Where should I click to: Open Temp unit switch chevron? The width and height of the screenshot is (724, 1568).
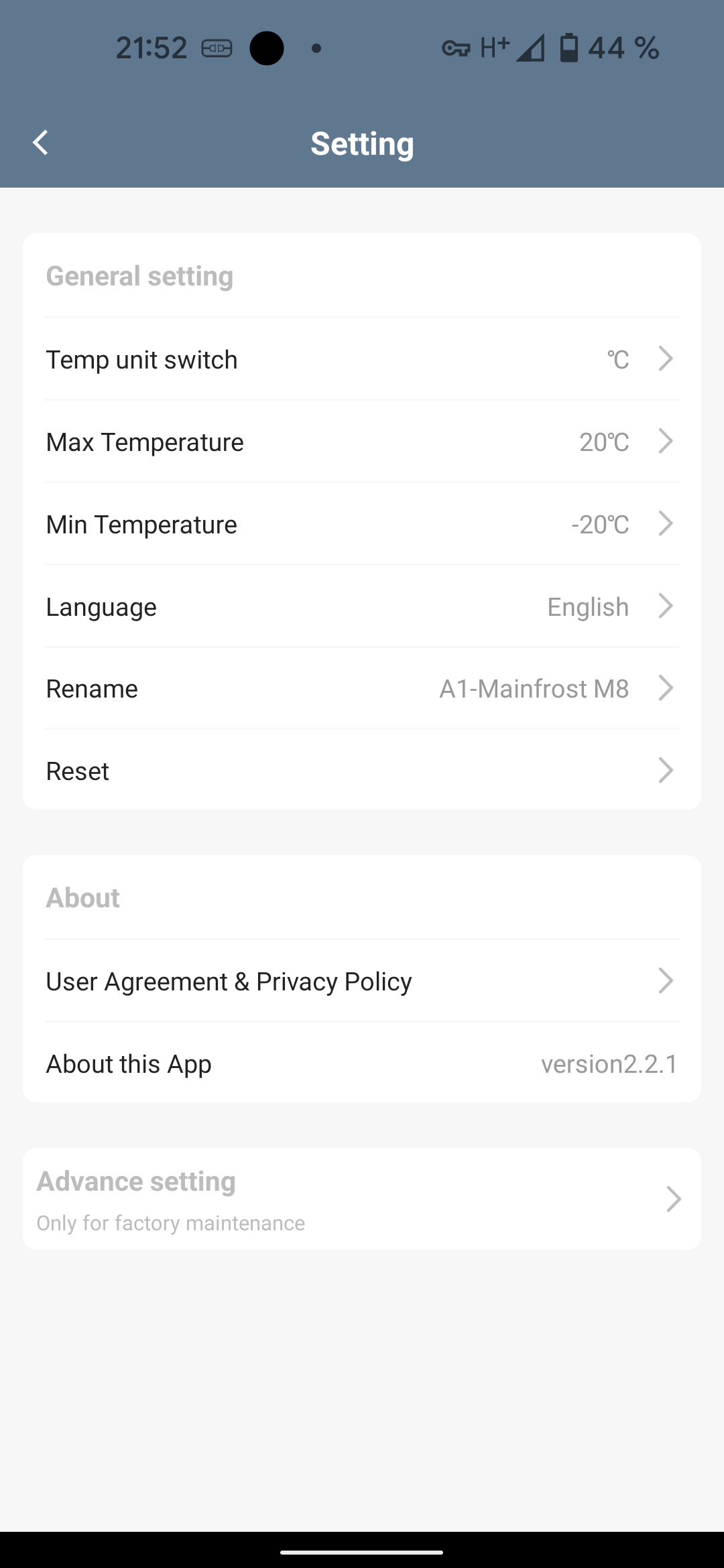(x=665, y=359)
